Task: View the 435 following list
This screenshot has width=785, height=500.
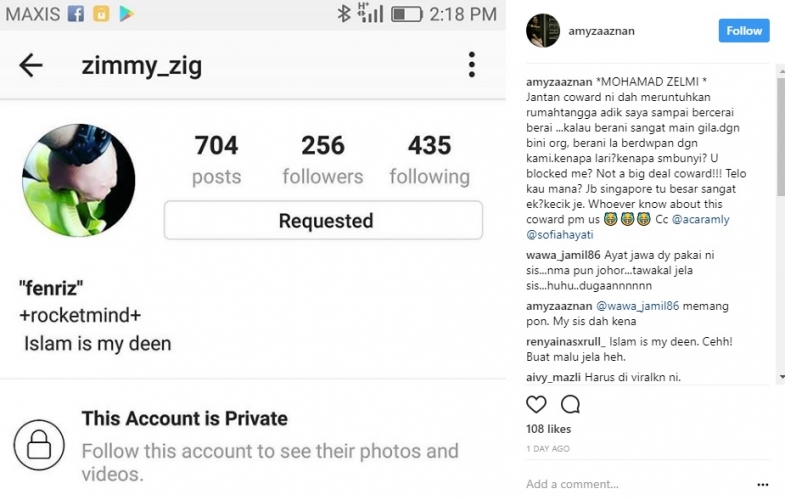Action: click(x=429, y=160)
